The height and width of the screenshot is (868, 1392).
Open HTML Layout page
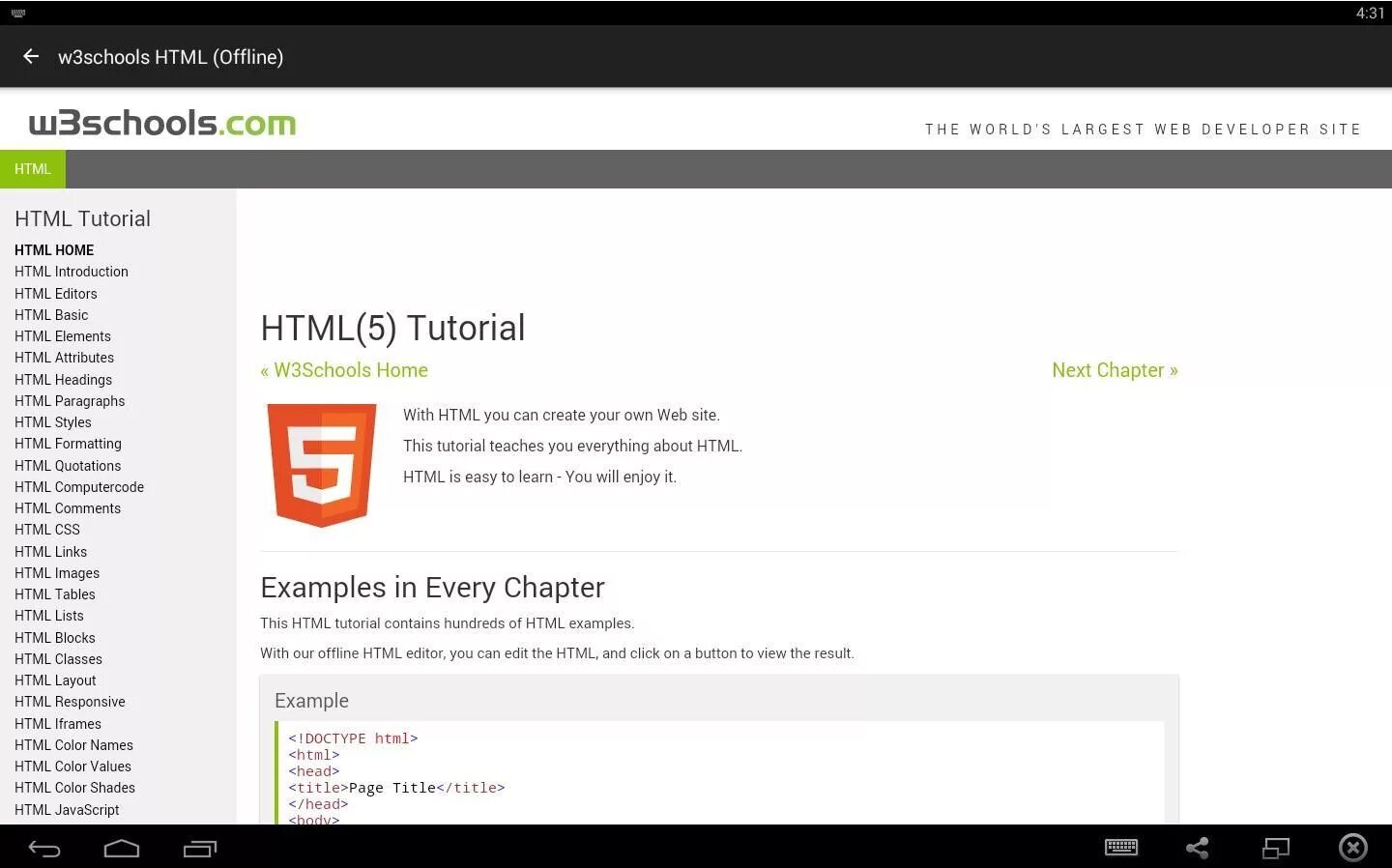click(55, 680)
